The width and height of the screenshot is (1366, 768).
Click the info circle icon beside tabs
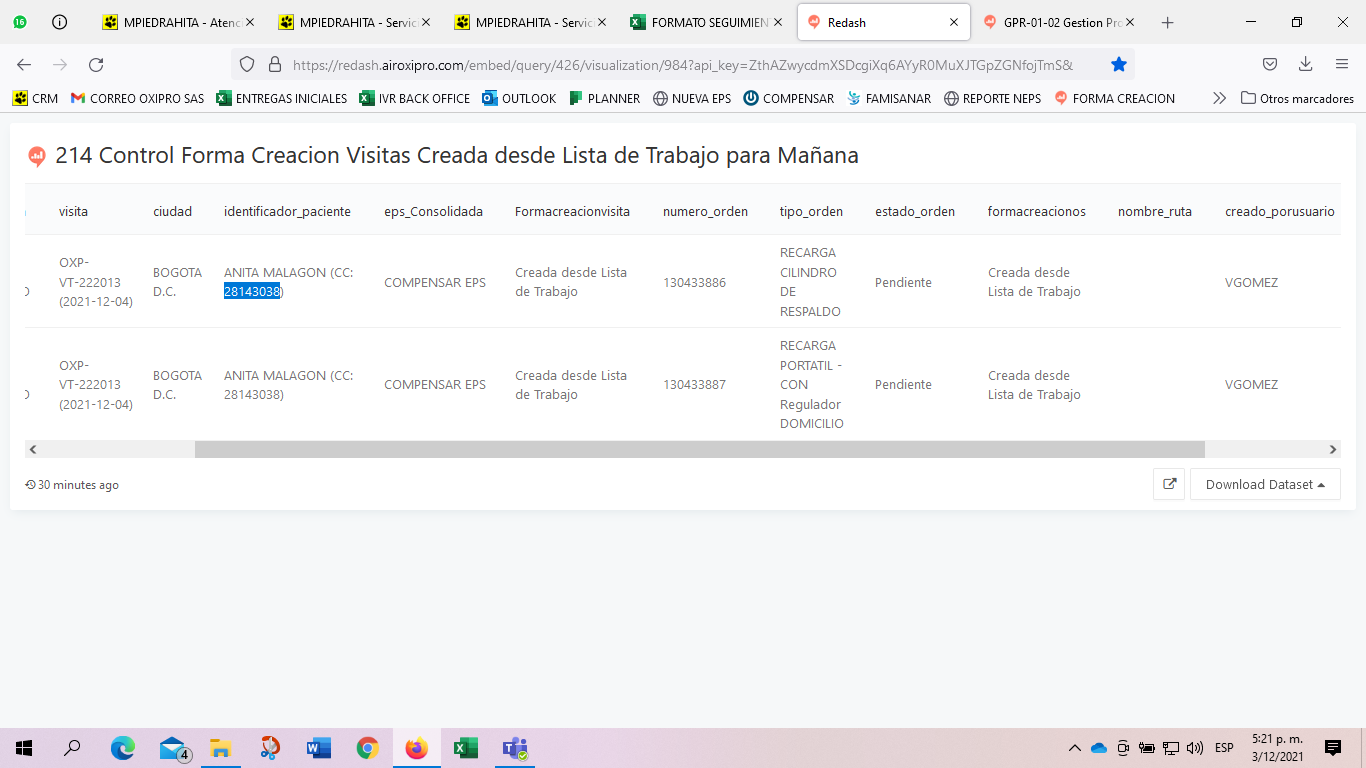(x=59, y=22)
